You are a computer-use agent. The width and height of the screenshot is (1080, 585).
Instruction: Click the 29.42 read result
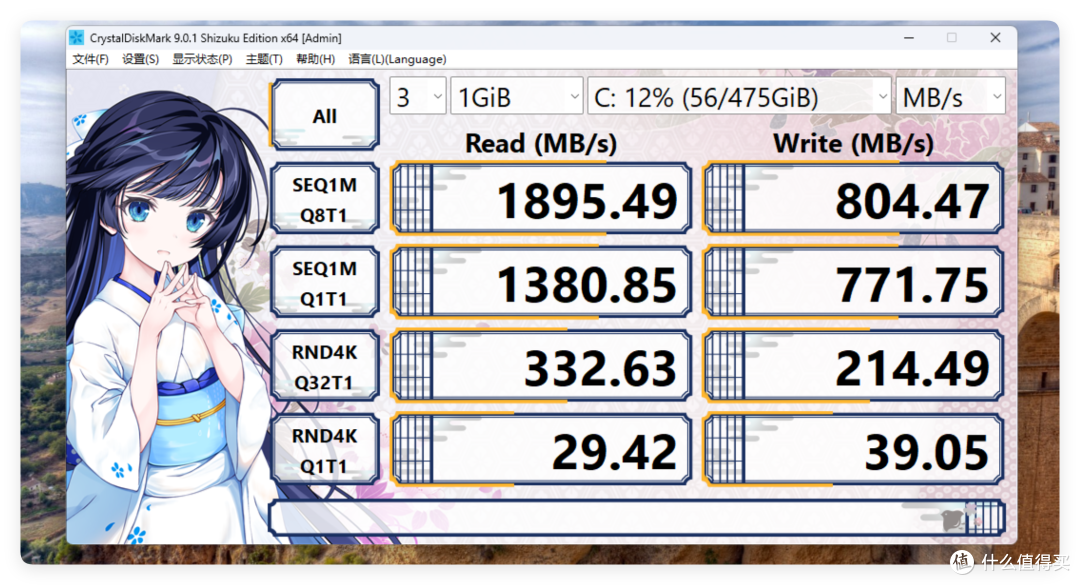pos(541,450)
